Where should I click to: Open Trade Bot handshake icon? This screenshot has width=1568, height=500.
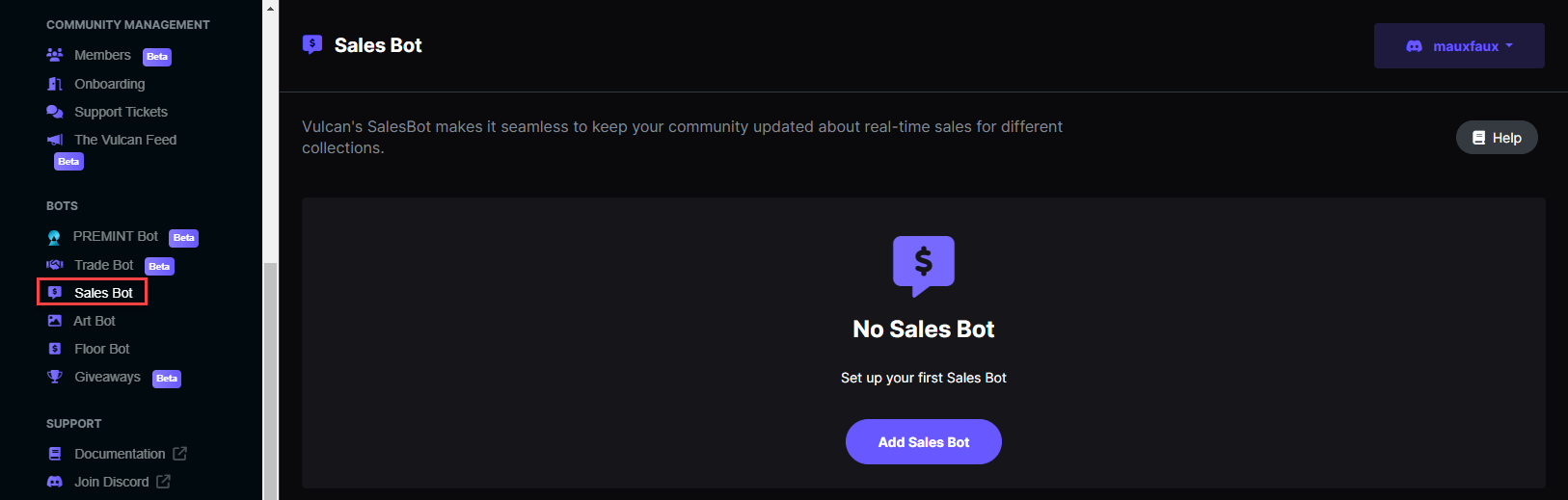tap(55, 265)
